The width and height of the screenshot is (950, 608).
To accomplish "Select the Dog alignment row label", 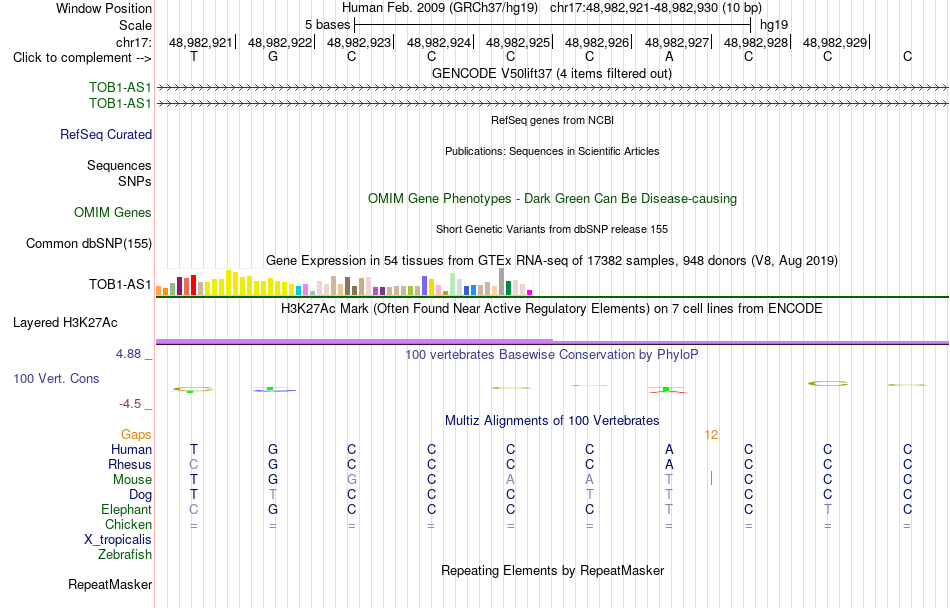I will (x=140, y=495).
